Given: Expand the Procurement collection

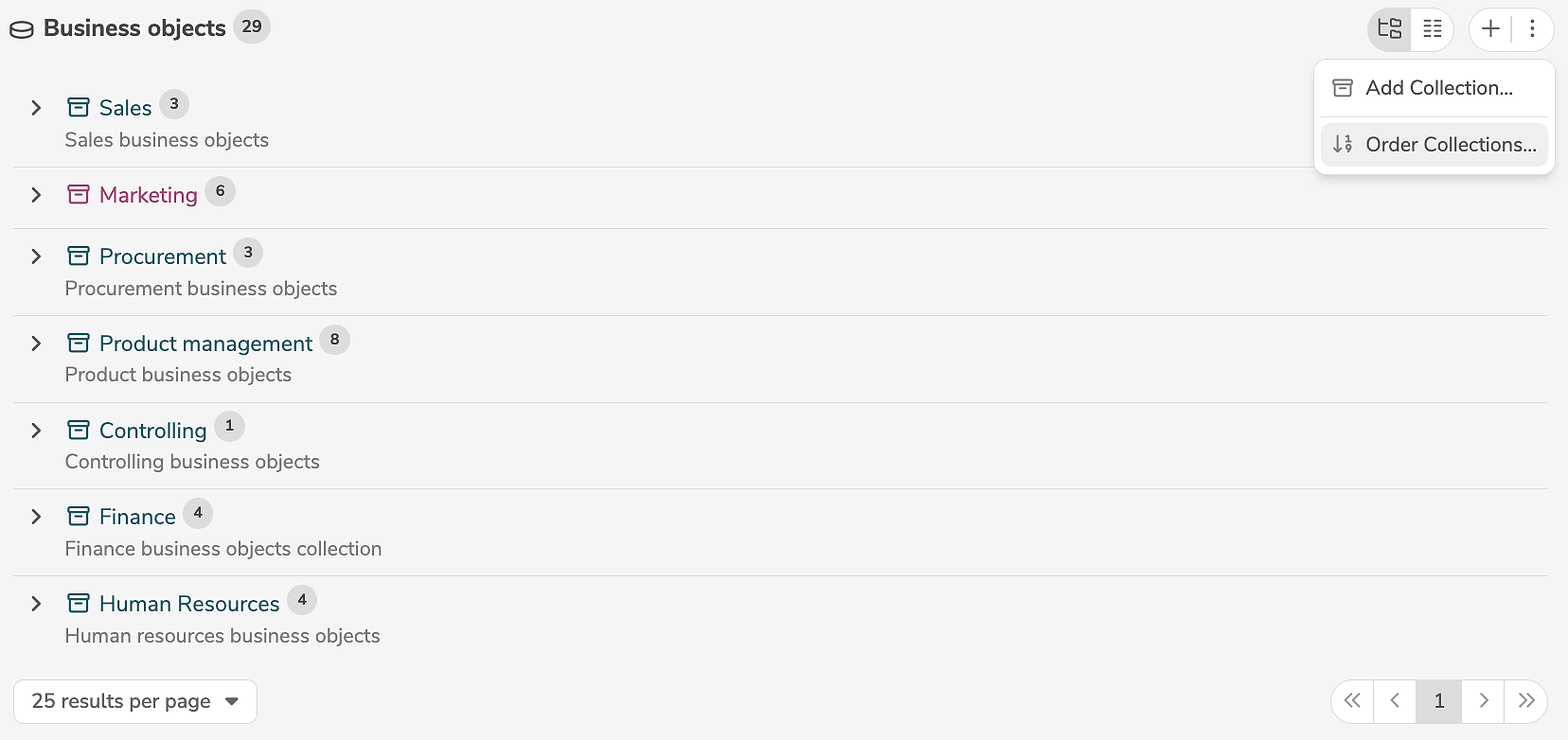Looking at the screenshot, I should coord(36,256).
